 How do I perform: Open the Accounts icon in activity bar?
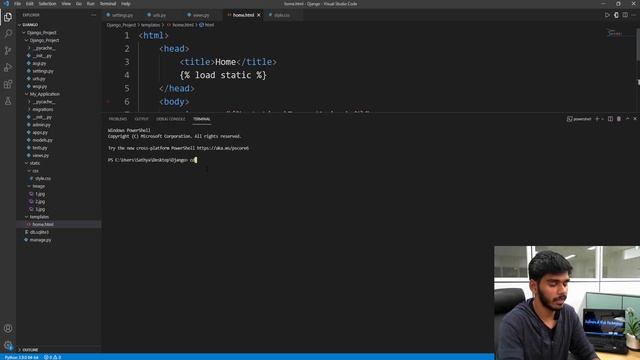click(x=8, y=328)
